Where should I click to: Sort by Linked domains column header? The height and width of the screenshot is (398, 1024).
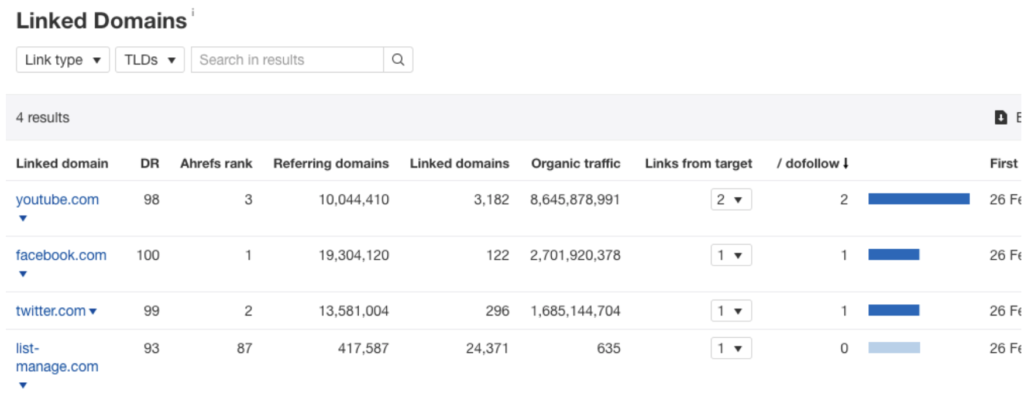[x=460, y=163]
